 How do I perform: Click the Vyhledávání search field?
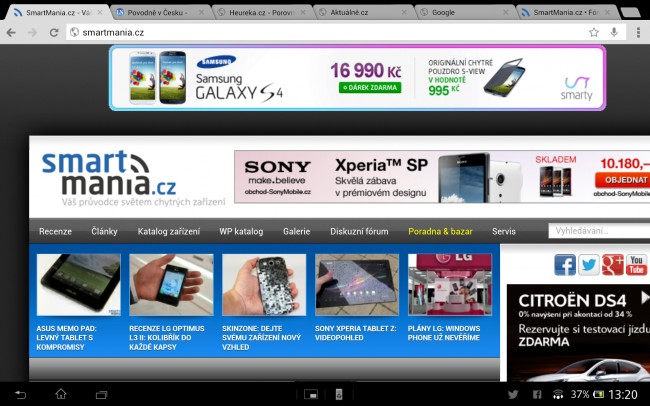pyautogui.click(x=599, y=231)
